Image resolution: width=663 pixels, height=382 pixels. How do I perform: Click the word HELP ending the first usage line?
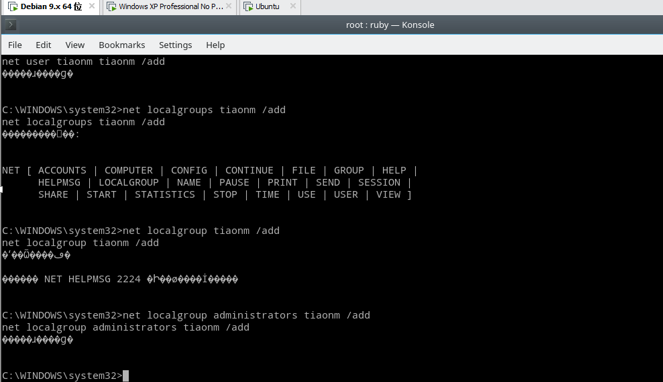click(394, 170)
